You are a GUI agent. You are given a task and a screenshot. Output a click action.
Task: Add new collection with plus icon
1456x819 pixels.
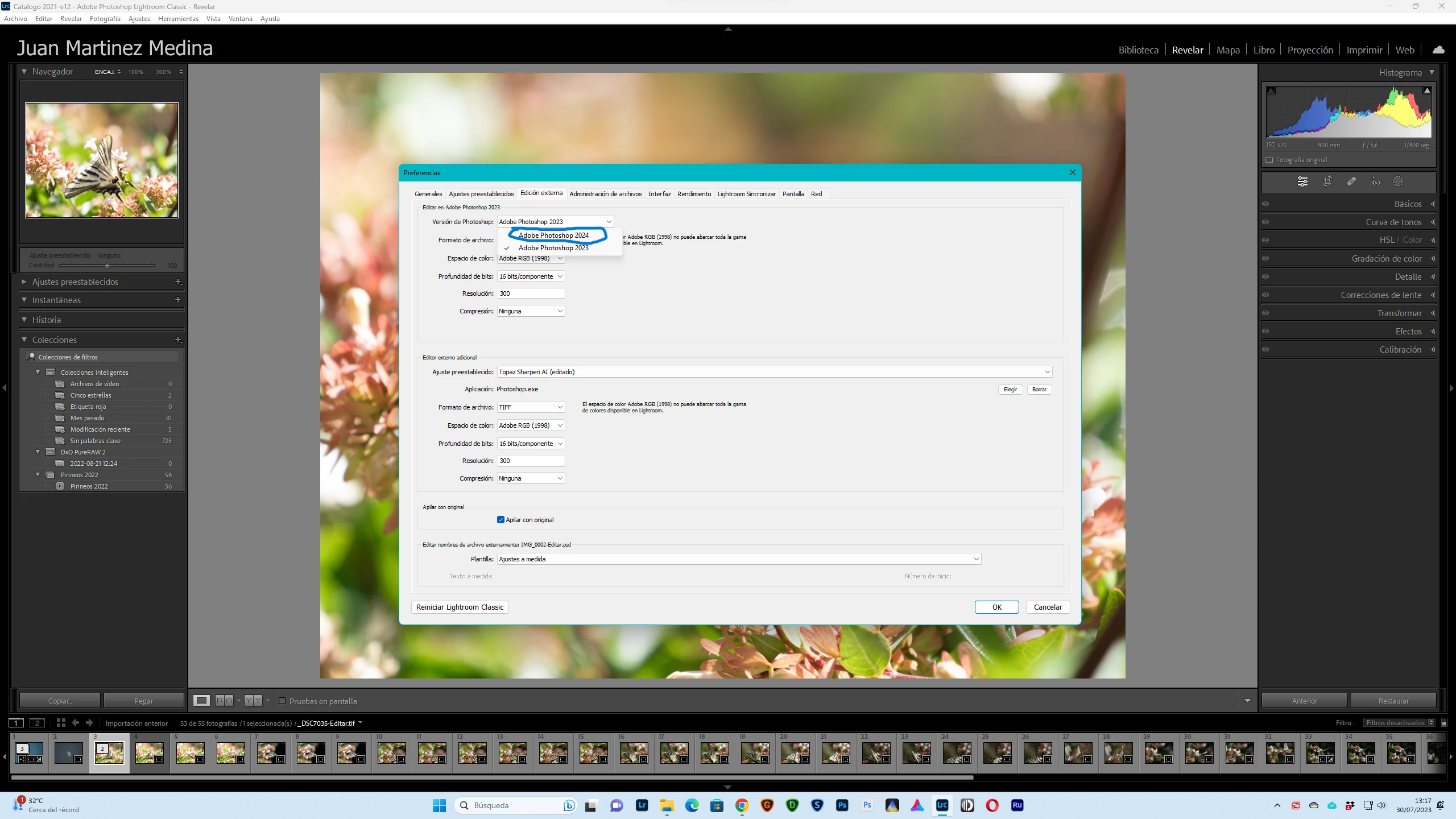(178, 340)
